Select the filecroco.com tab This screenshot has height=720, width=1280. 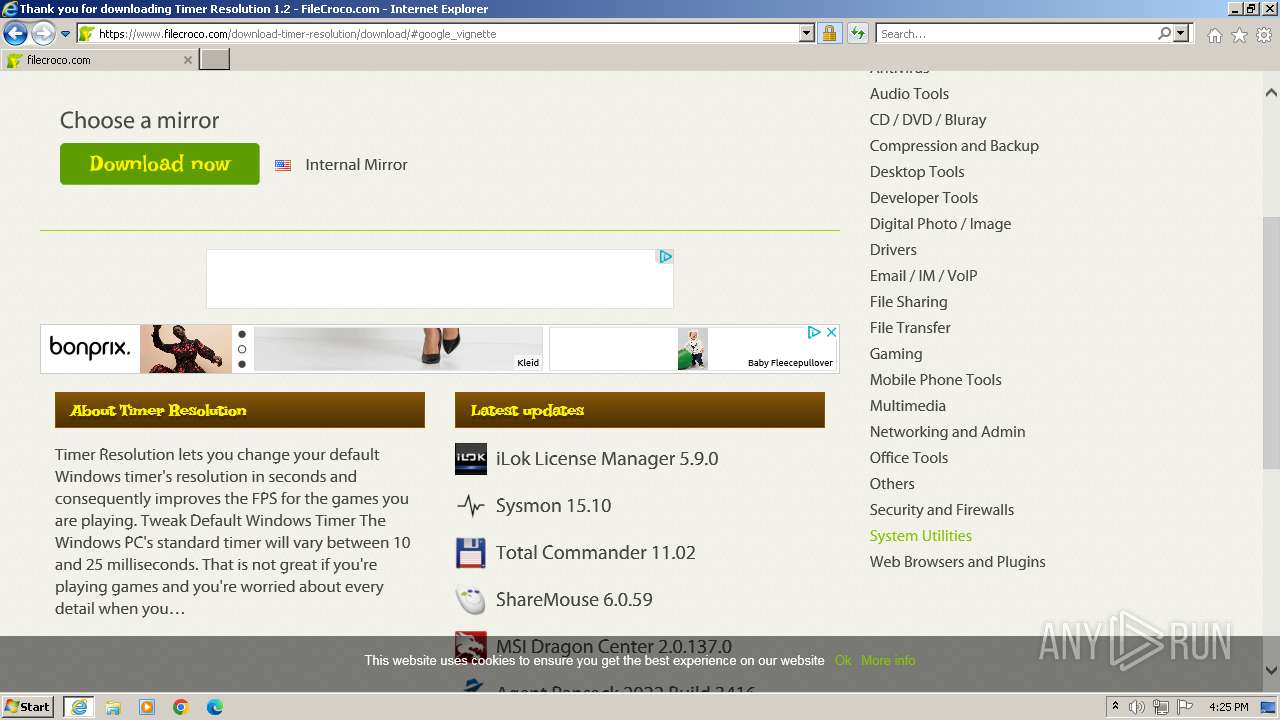coord(98,60)
